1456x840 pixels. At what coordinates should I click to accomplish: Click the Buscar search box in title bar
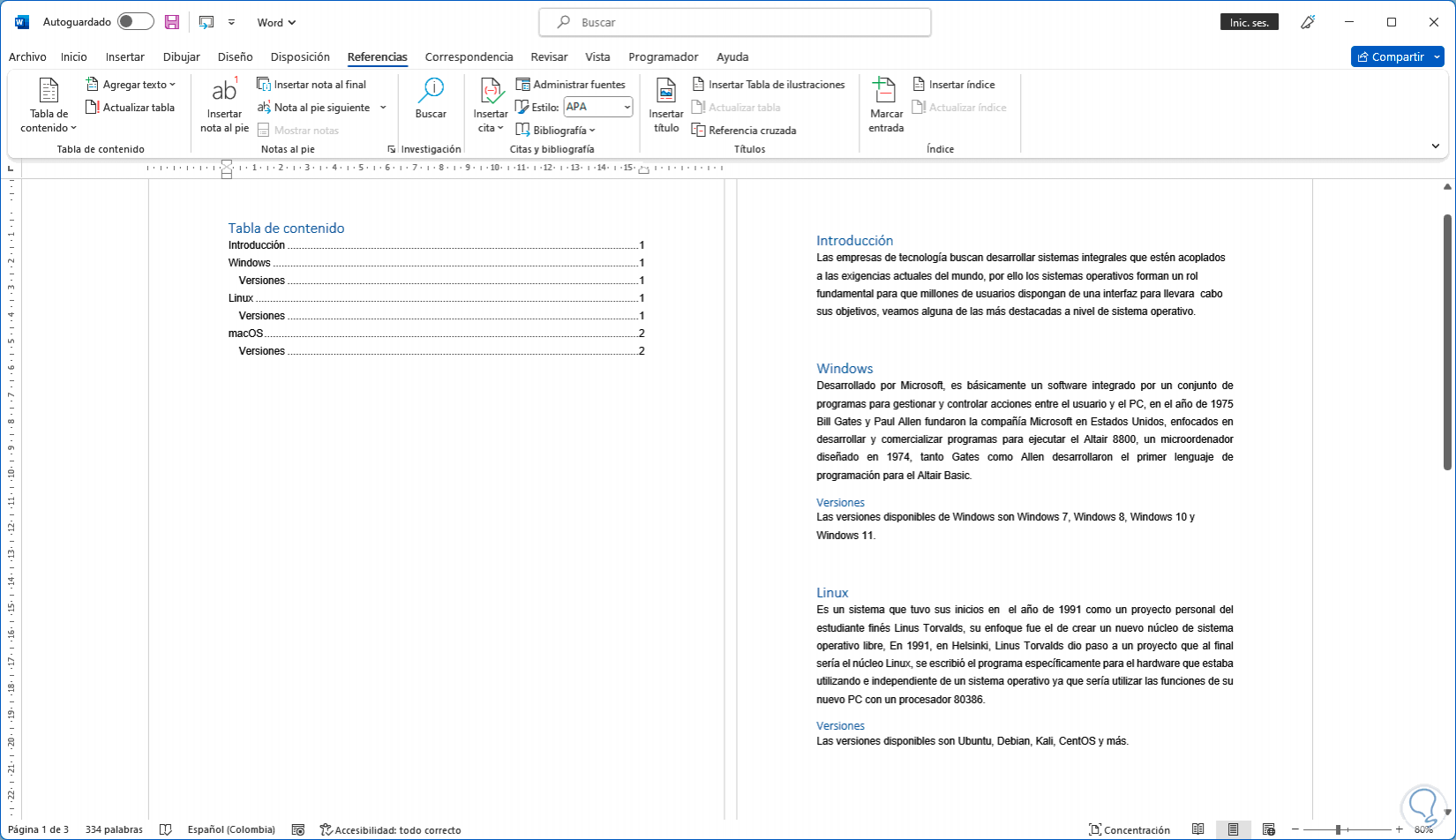click(734, 22)
